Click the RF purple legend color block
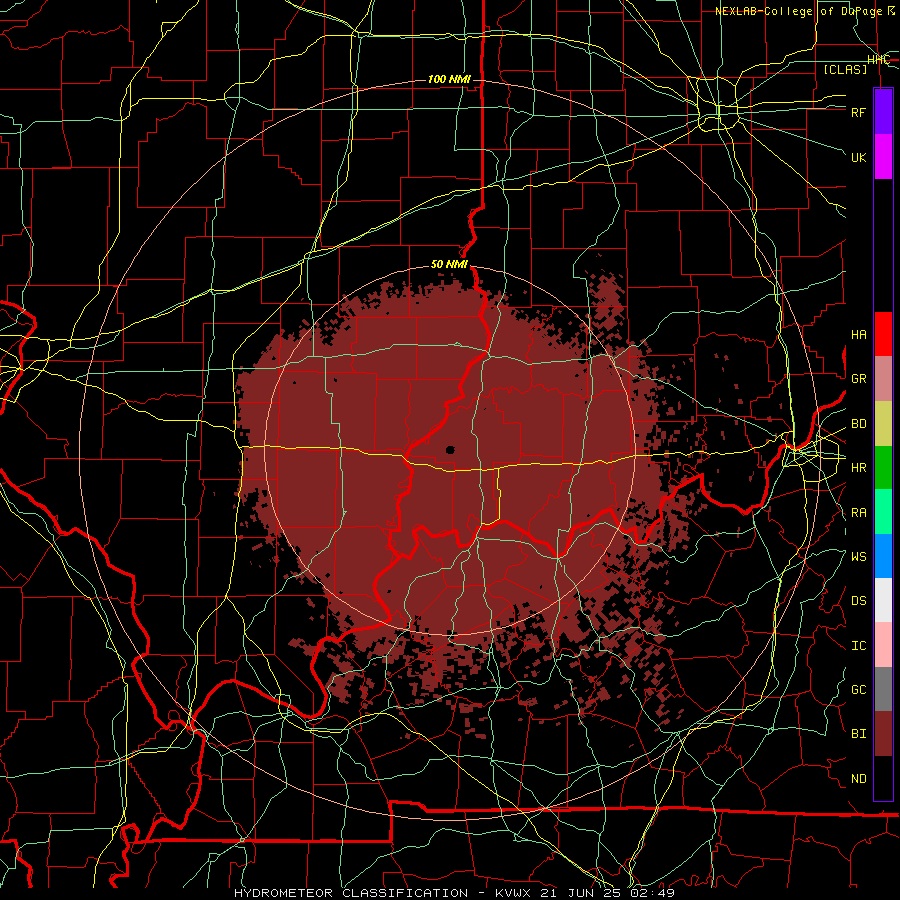 coord(883,112)
